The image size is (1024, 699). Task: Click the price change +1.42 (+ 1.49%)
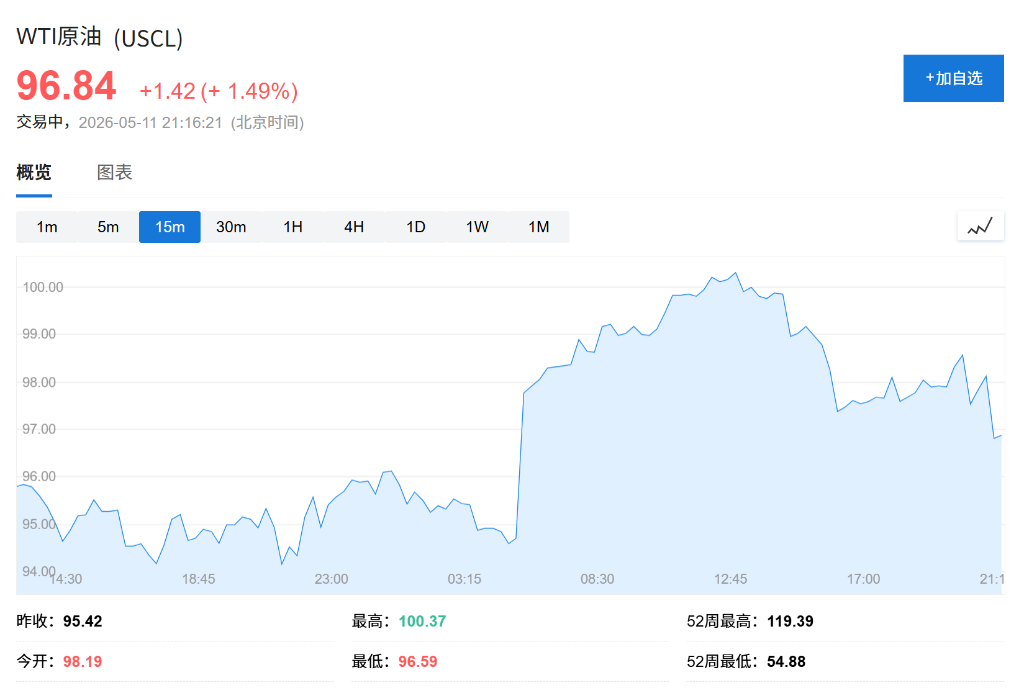[219, 91]
